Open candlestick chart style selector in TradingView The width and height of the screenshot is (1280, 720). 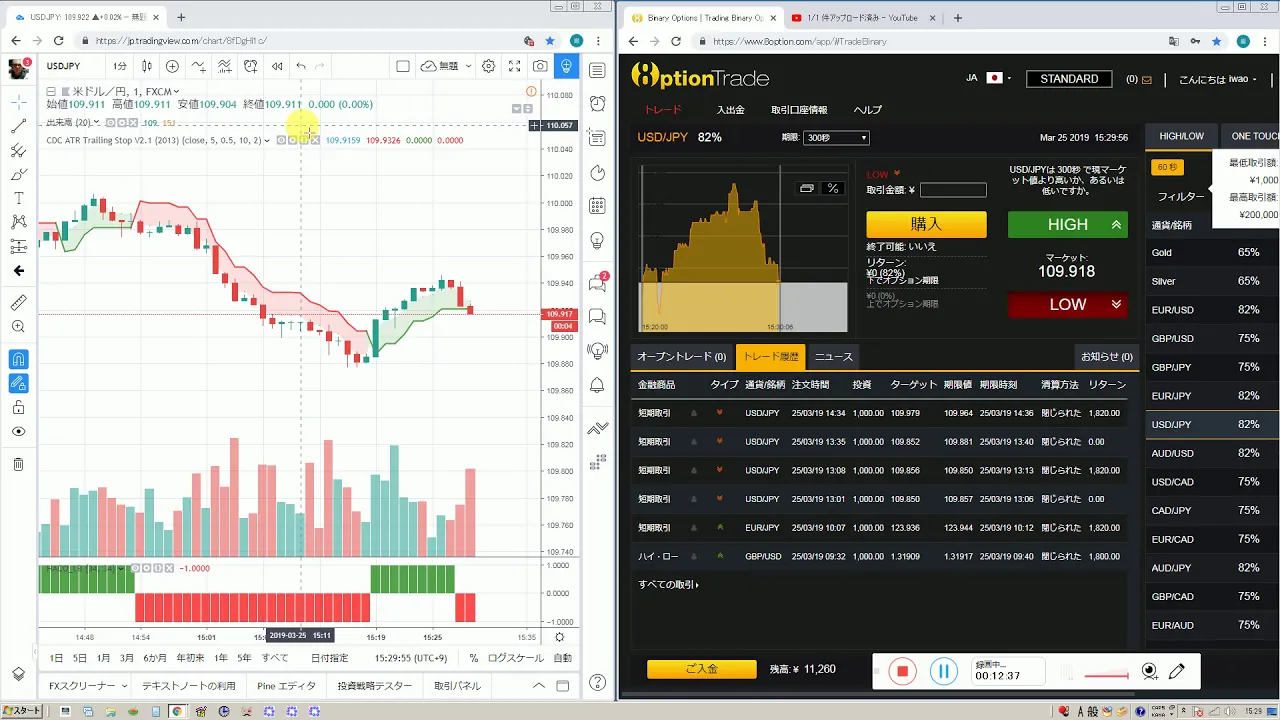pyautogui.click(x=147, y=66)
